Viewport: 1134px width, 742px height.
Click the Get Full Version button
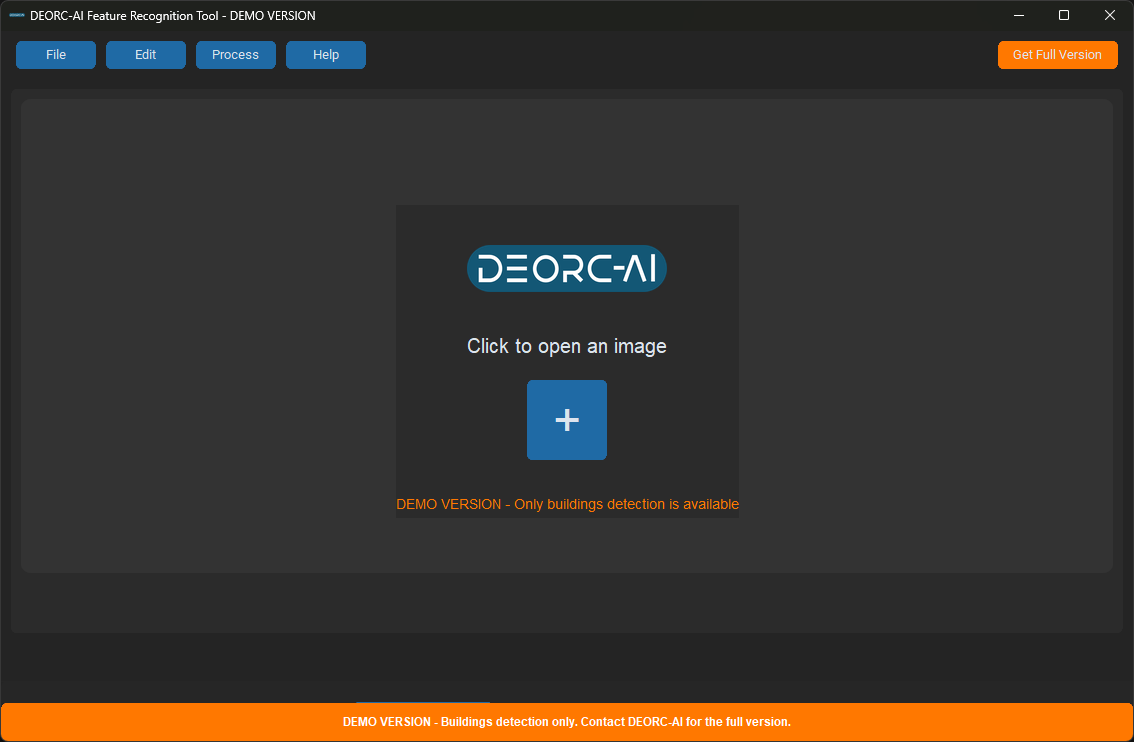point(1057,55)
